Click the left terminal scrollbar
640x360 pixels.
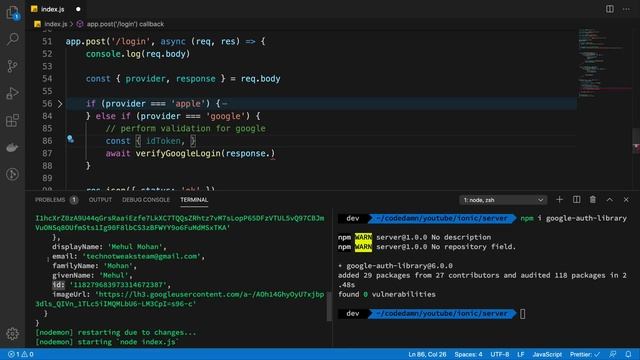point(329,306)
